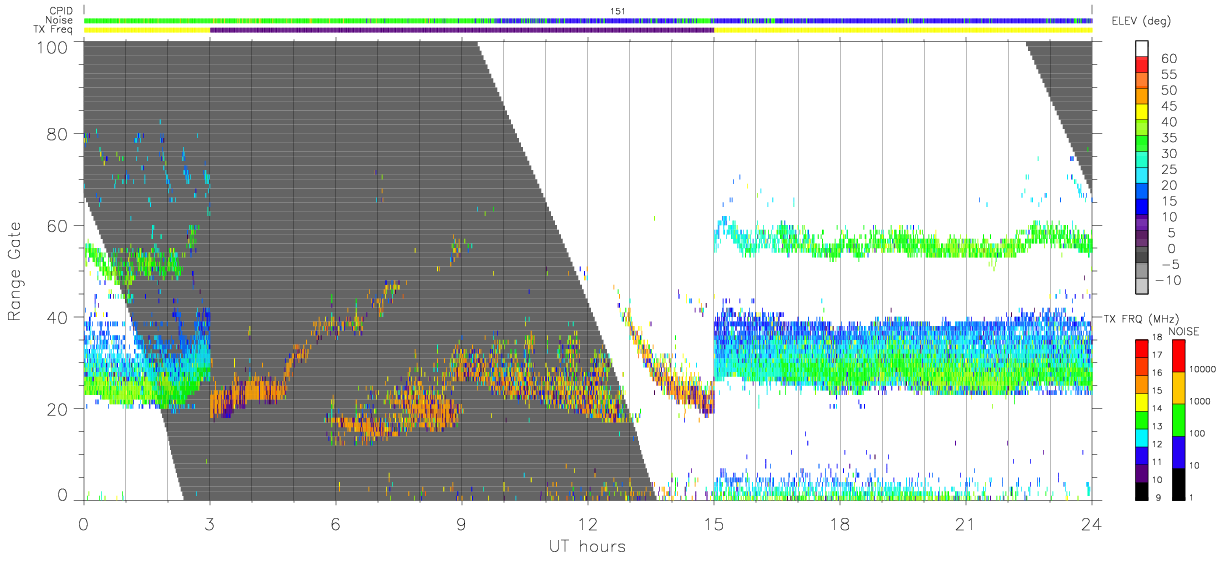This screenshot has height=567, width=1228.
Task: Click the 'CPID' row label
Action: (61, 11)
